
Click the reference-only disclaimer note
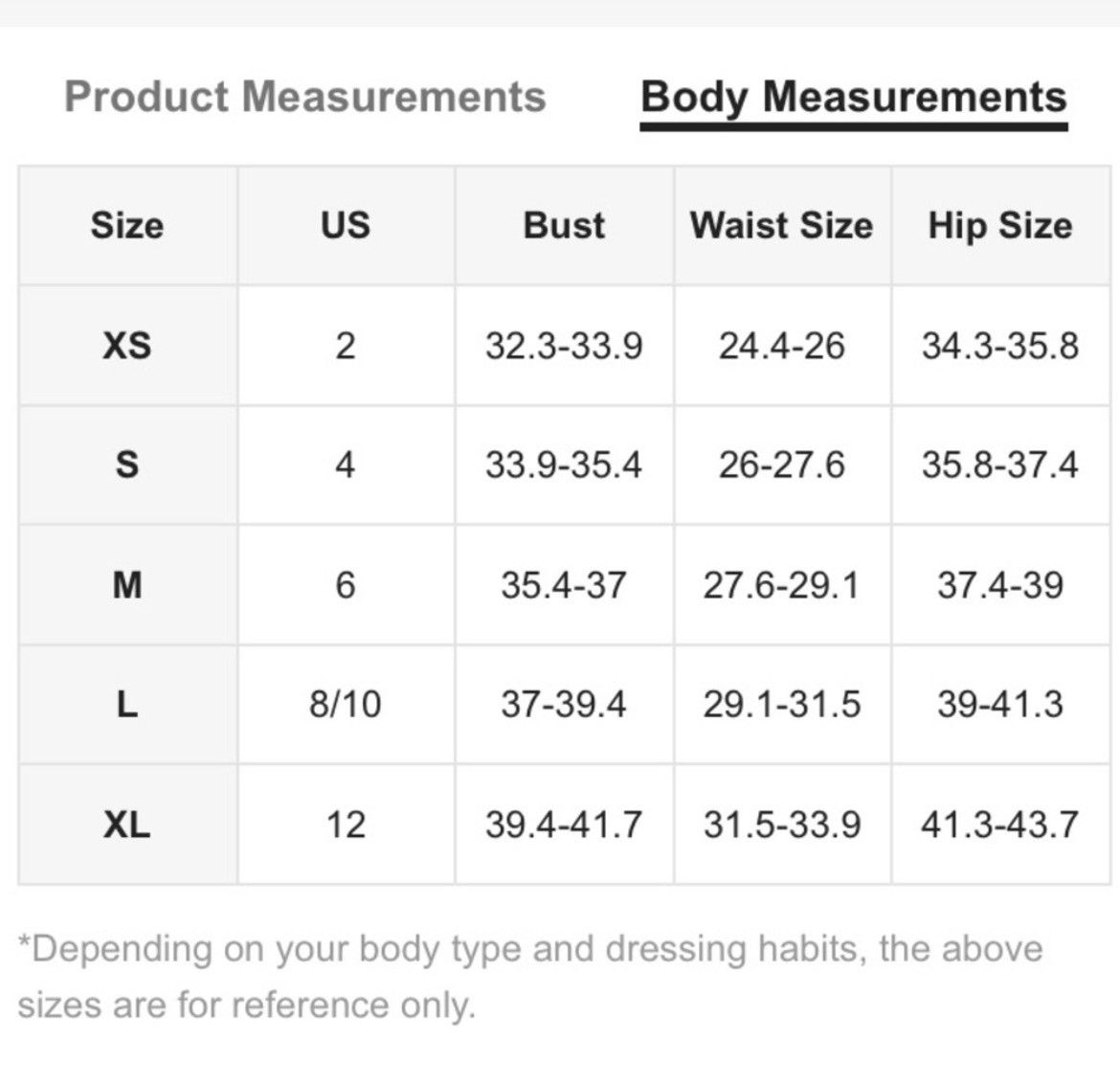coord(530,977)
